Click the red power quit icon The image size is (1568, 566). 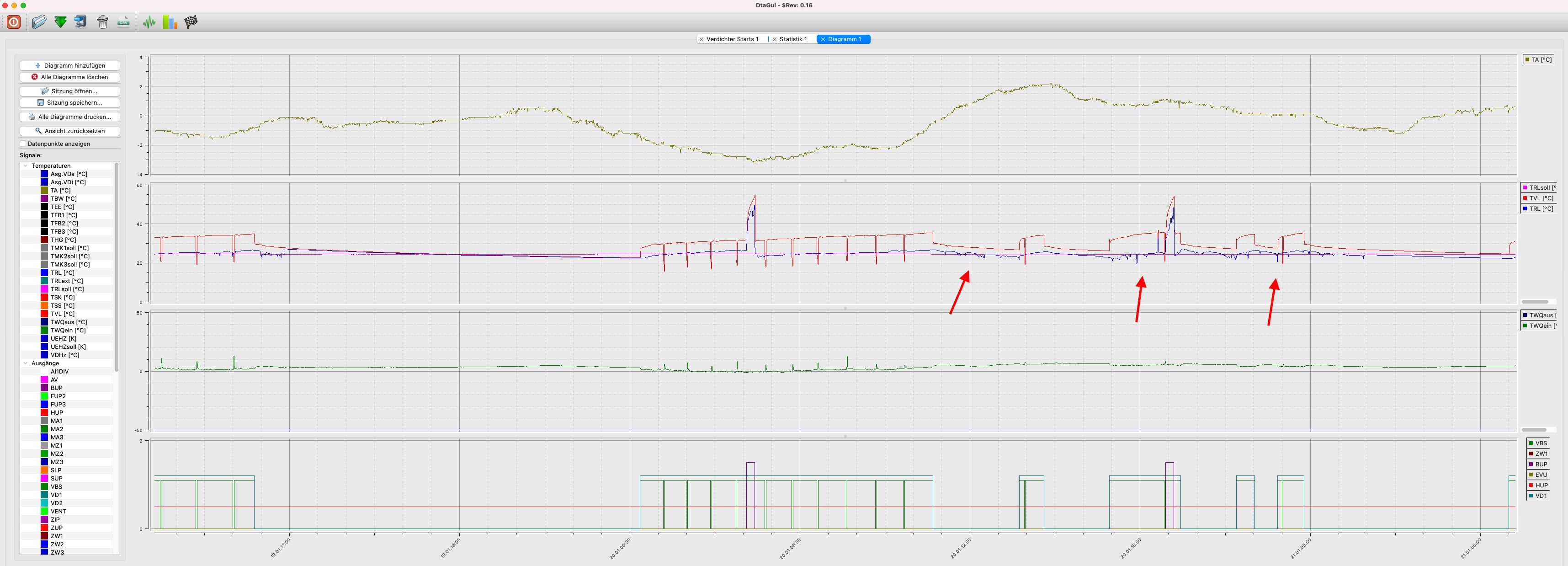[x=13, y=22]
